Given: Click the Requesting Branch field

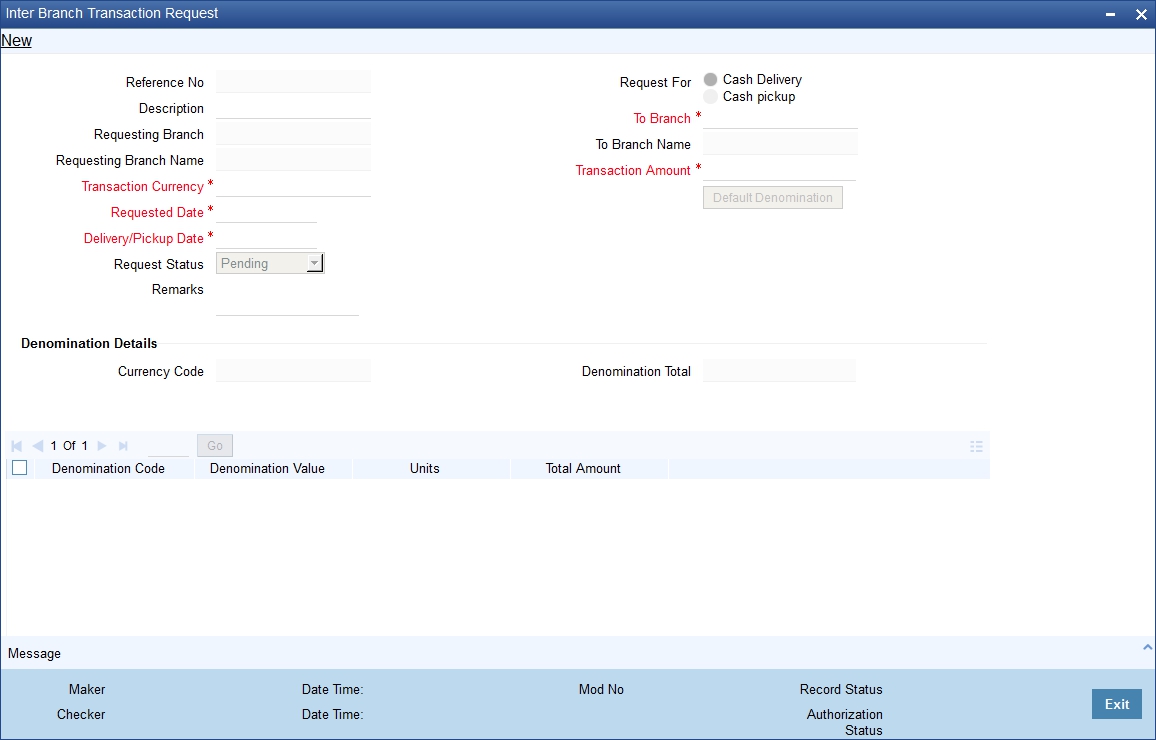Looking at the screenshot, I should click(293, 133).
